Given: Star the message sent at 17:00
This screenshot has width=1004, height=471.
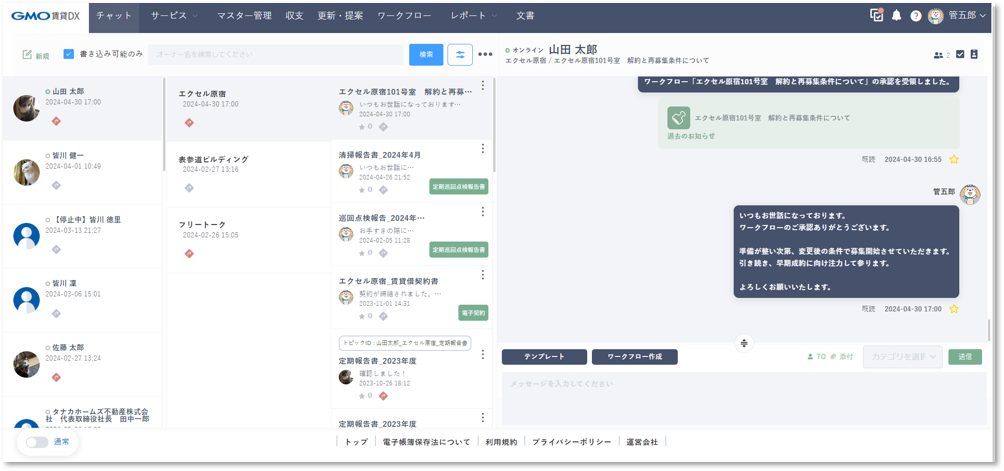Looking at the screenshot, I should click(954, 309).
